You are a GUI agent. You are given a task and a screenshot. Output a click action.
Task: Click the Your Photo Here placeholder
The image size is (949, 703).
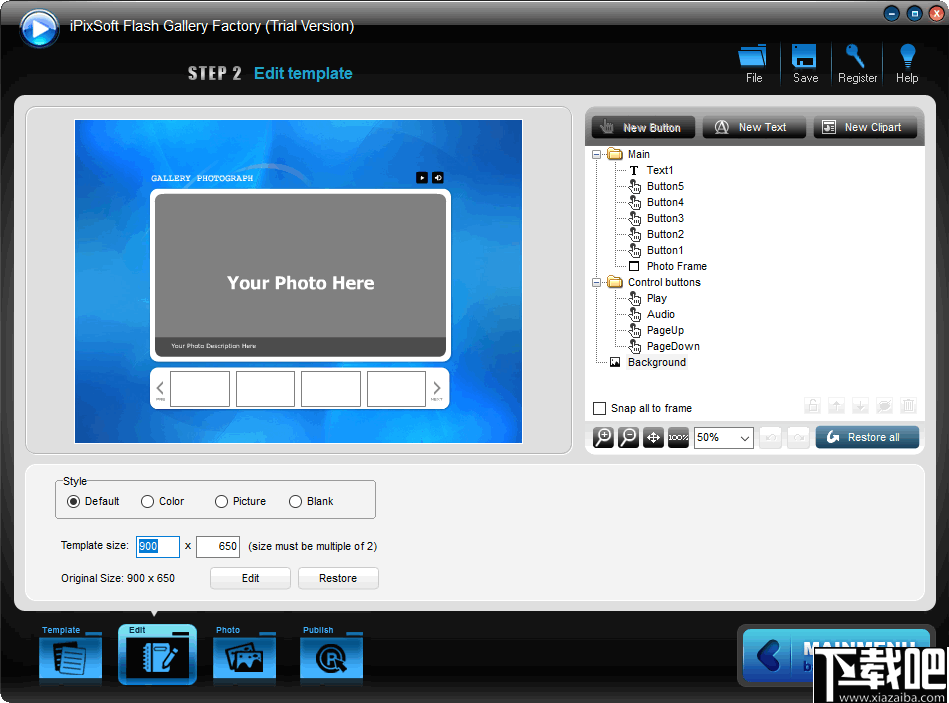[x=301, y=283]
